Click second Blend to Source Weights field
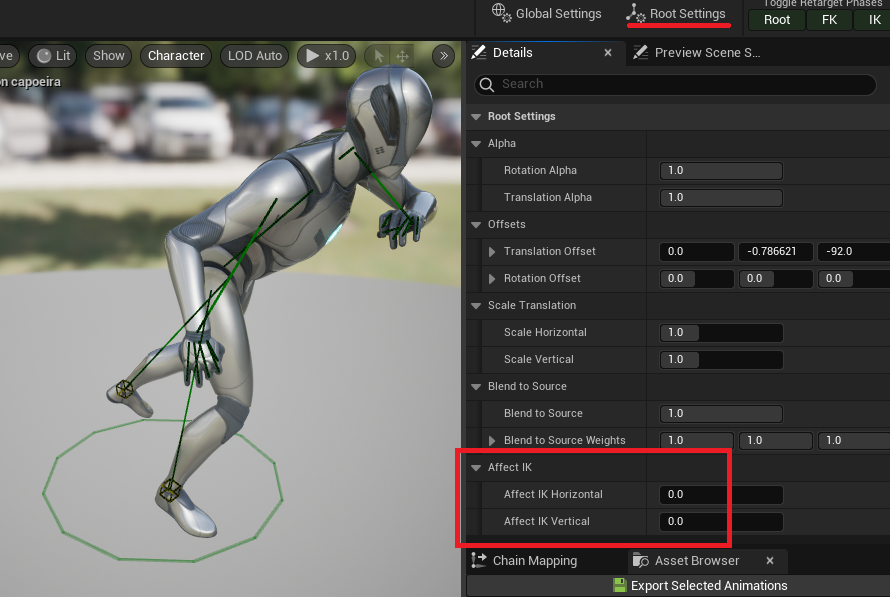 click(775, 440)
